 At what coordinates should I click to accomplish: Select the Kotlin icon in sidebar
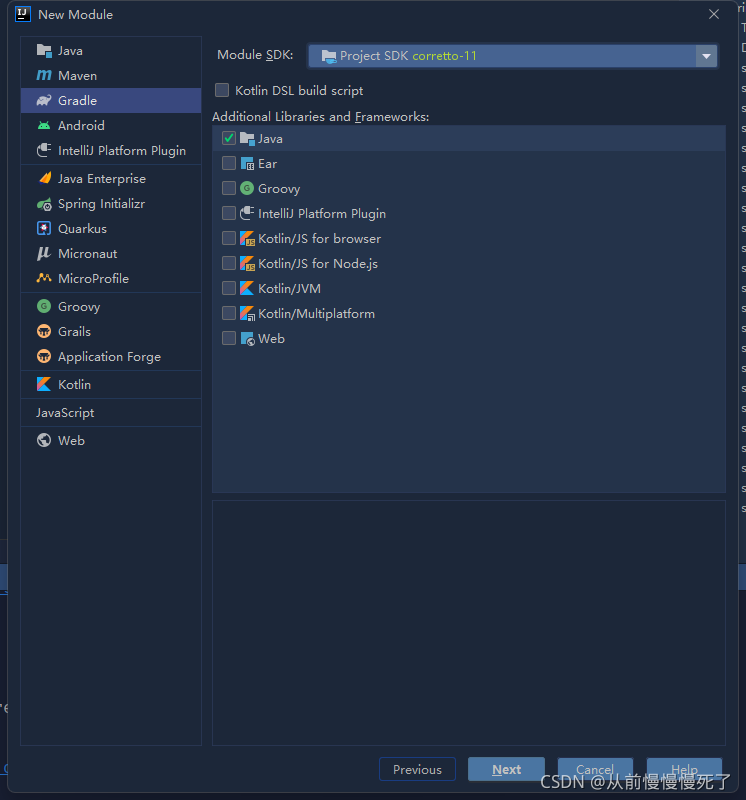pyautogui.click(x=44, y=384)
